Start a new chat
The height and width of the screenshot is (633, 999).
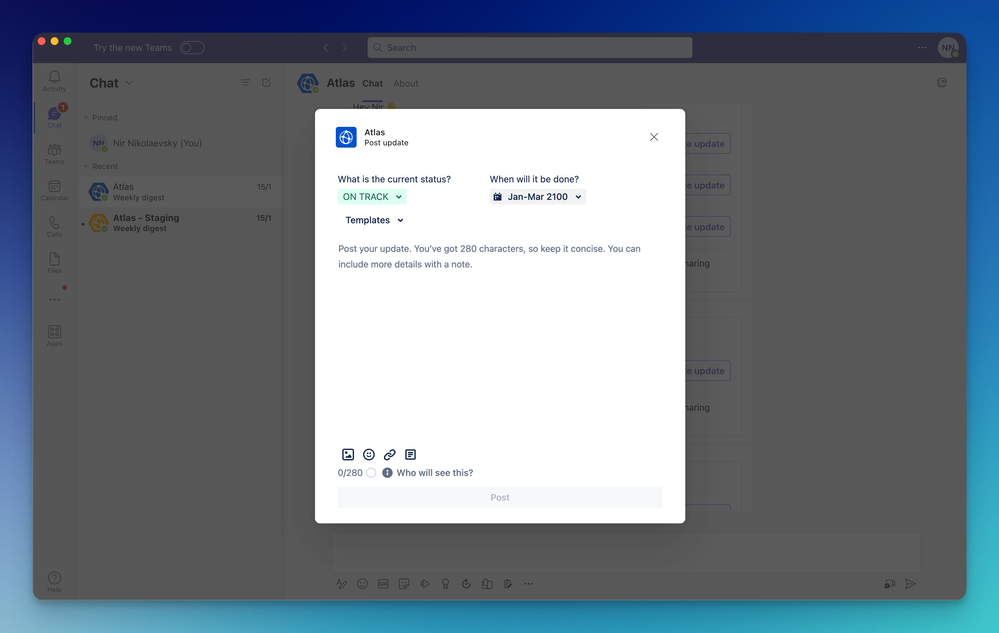coord(266,83)
